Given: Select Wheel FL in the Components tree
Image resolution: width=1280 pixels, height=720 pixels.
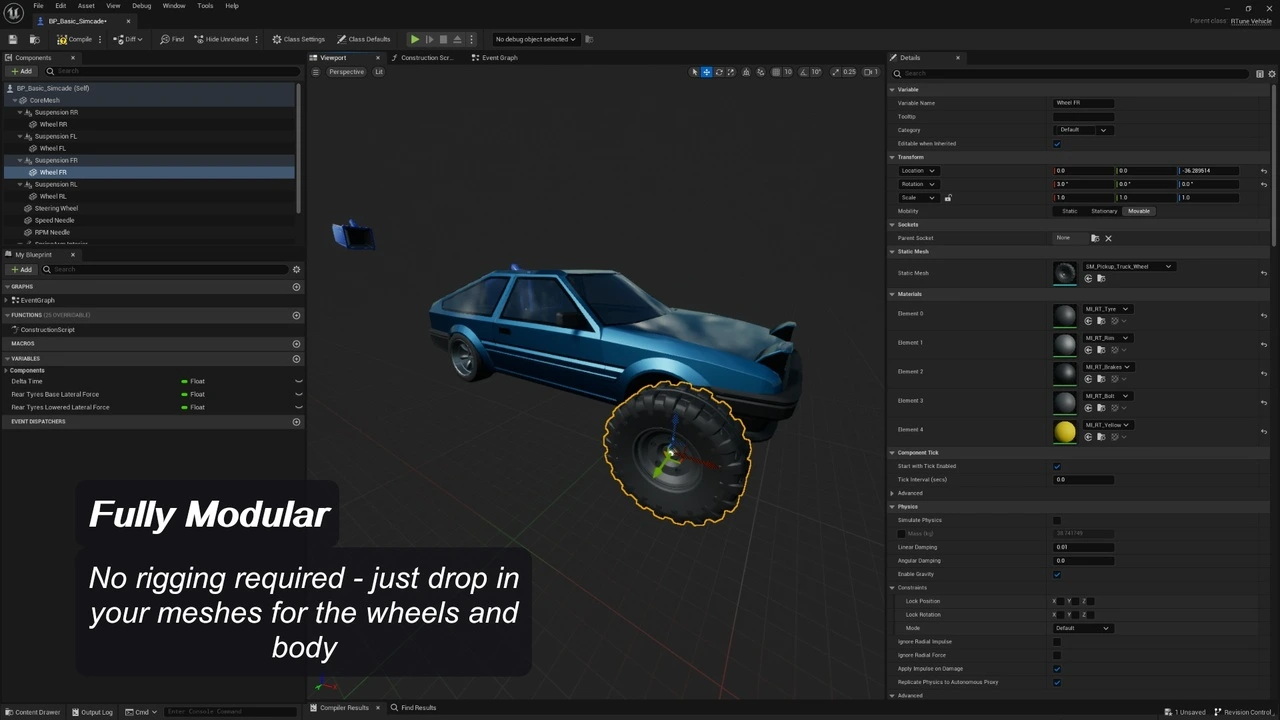Looking at the screenshot, I should 53,148.
